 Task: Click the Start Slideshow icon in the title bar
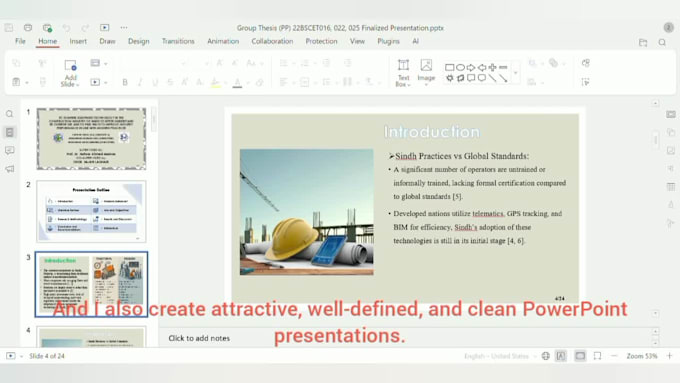coord(105,27)
